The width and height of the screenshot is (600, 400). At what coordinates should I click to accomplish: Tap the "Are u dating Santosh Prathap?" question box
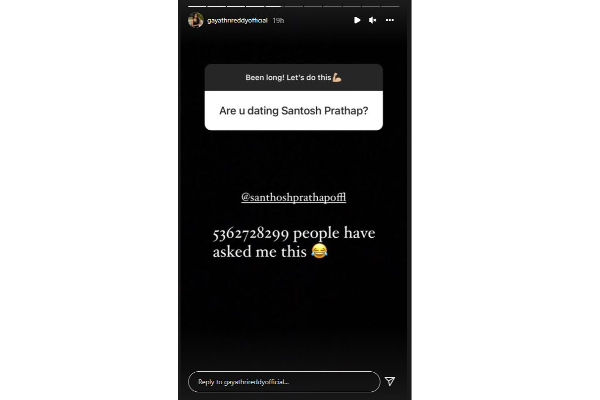293,111
